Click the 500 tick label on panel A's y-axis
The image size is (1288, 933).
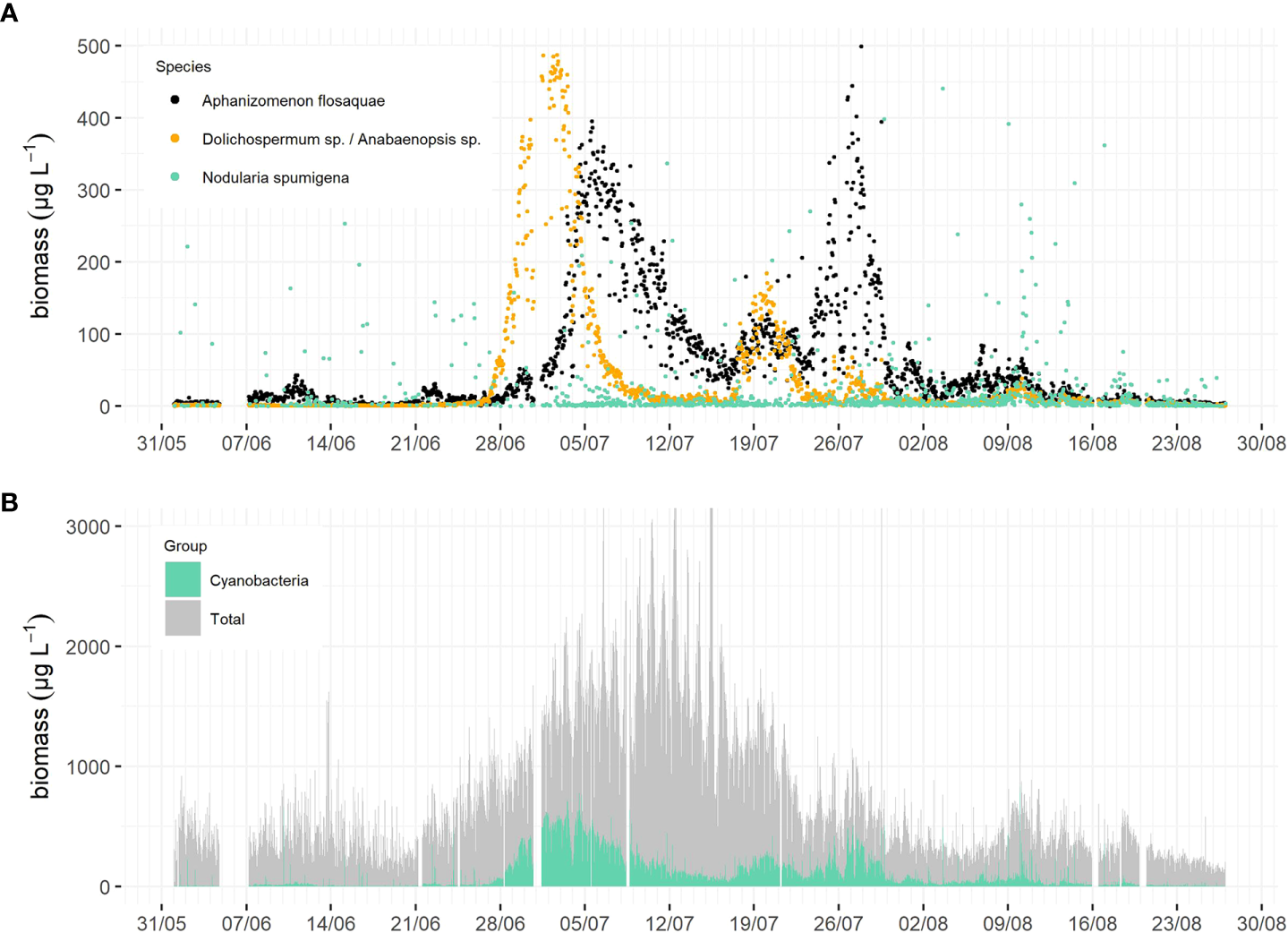(x=93, y=47)
